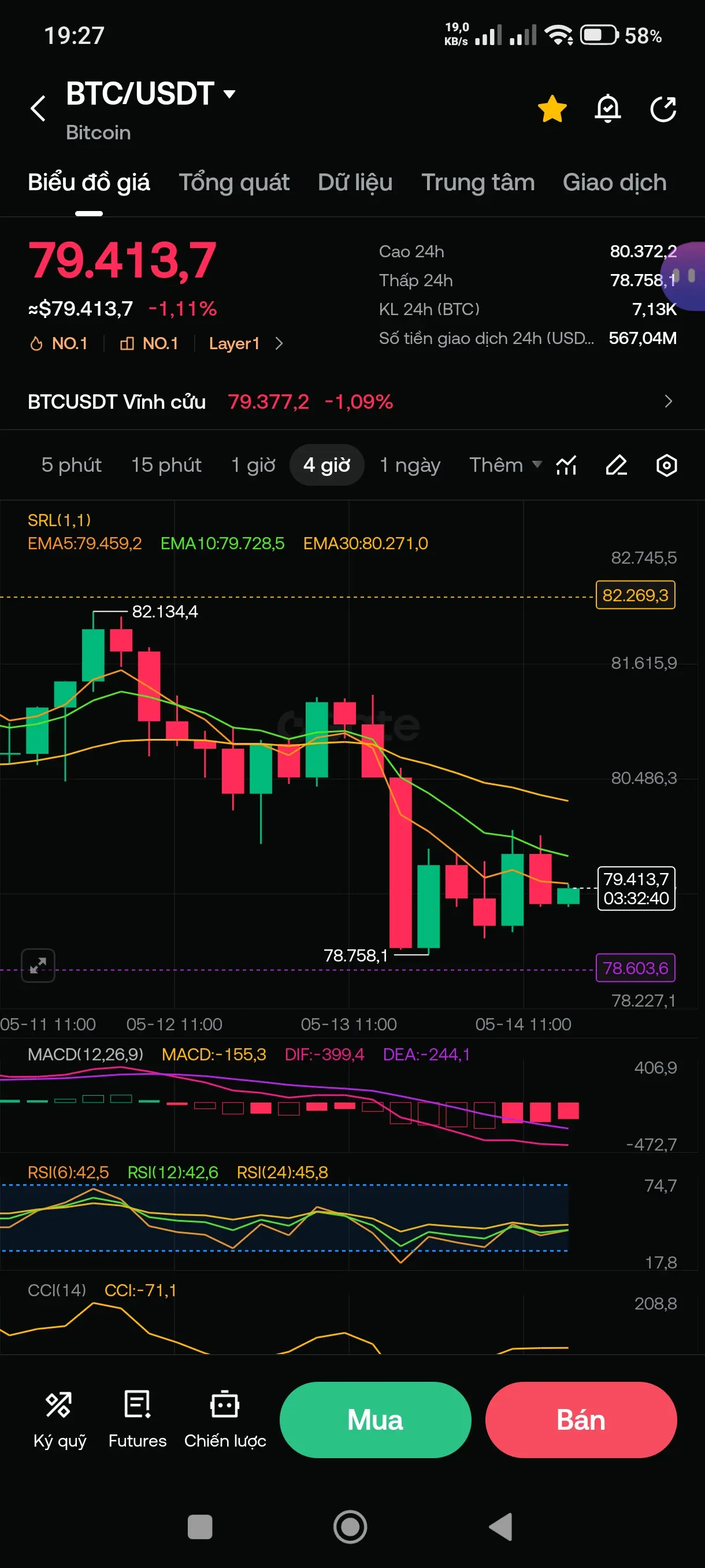Screen dimensions: 705x1568
Task: Select the 4 giờ timeframe
Action: point(326,465)
